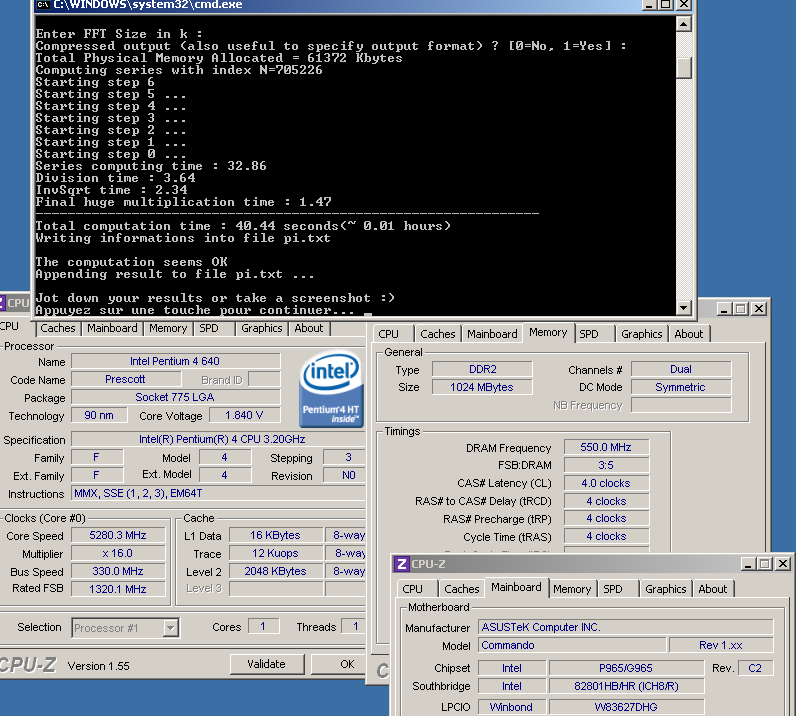
Task: Maximize the cmd.exe window
Action: tap(666, 5)
